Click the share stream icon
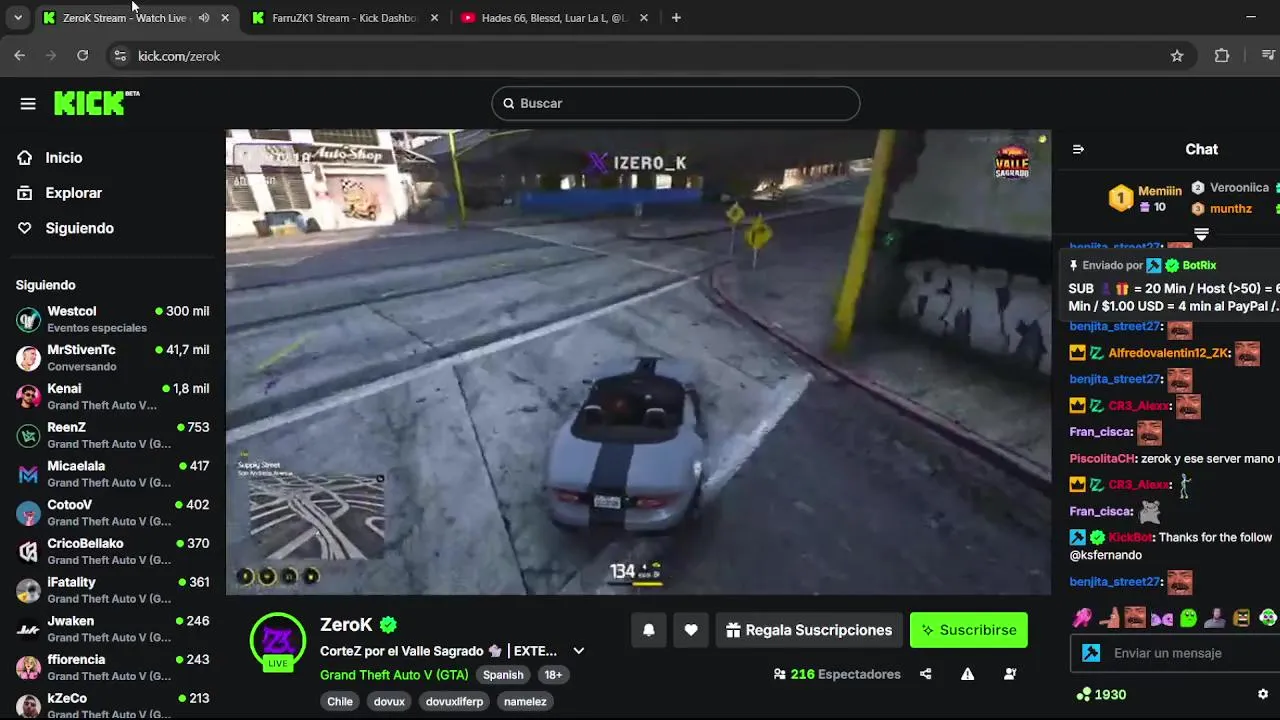The height and width of the screenshot is (720, 1280). pyautogui.click(x=926, y=674)
